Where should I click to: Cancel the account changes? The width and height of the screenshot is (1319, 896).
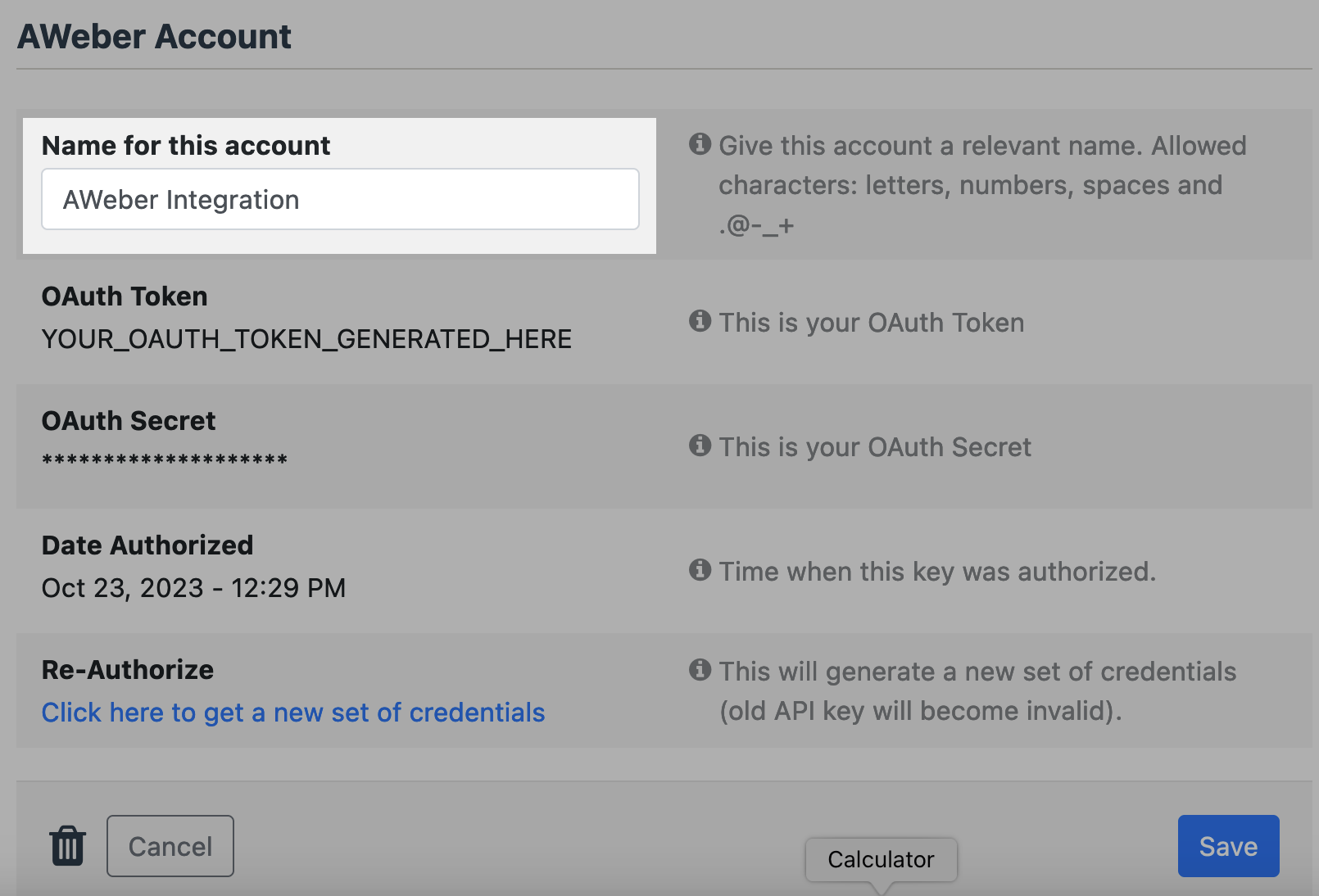coord(170,845)
